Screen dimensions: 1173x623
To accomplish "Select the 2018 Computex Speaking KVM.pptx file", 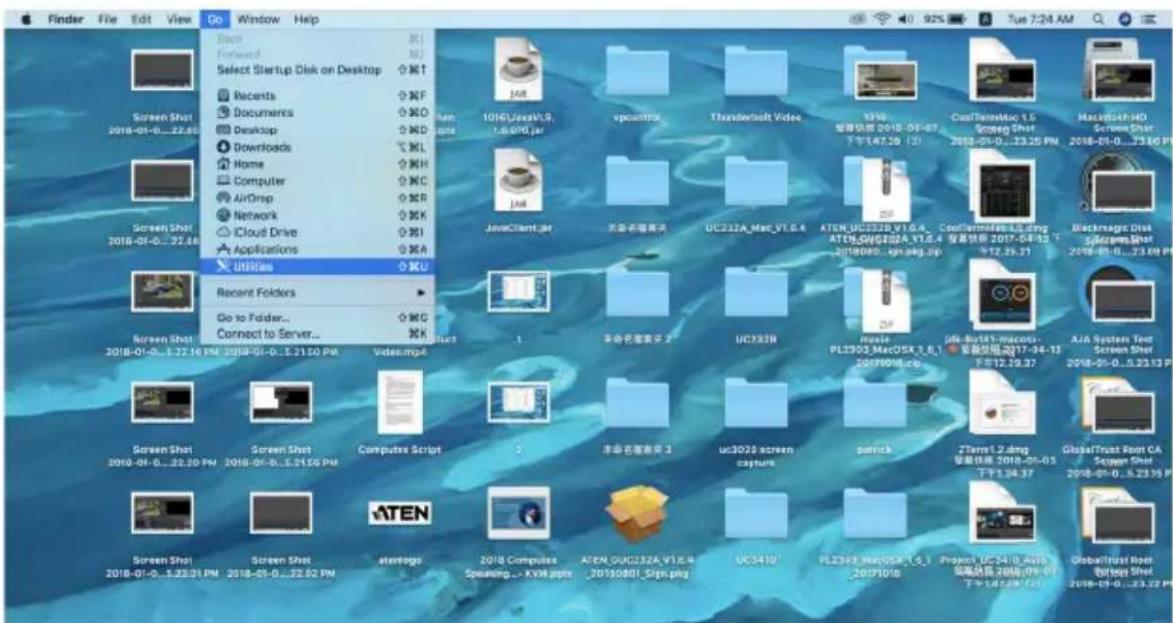I will [518, 513].
